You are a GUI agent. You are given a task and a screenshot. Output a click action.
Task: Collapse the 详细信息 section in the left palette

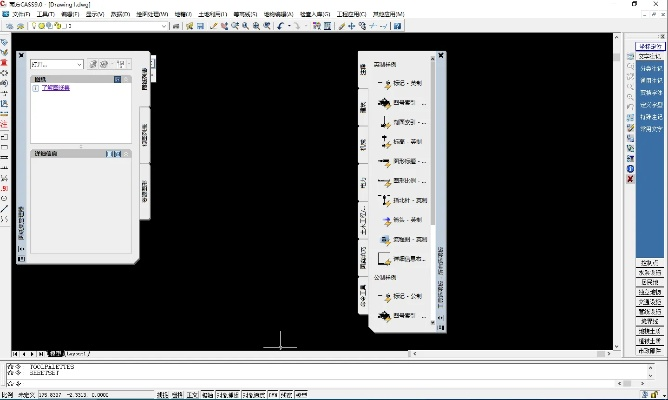tap(125, 154)
